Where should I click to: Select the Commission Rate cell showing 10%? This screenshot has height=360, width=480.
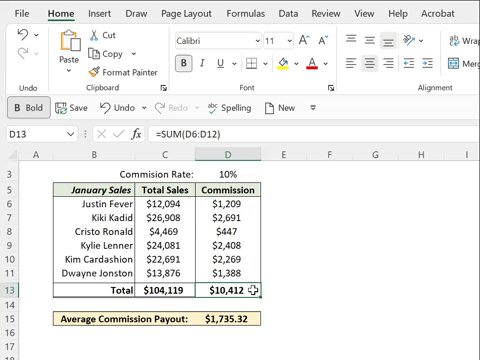[x=228, y=174]
